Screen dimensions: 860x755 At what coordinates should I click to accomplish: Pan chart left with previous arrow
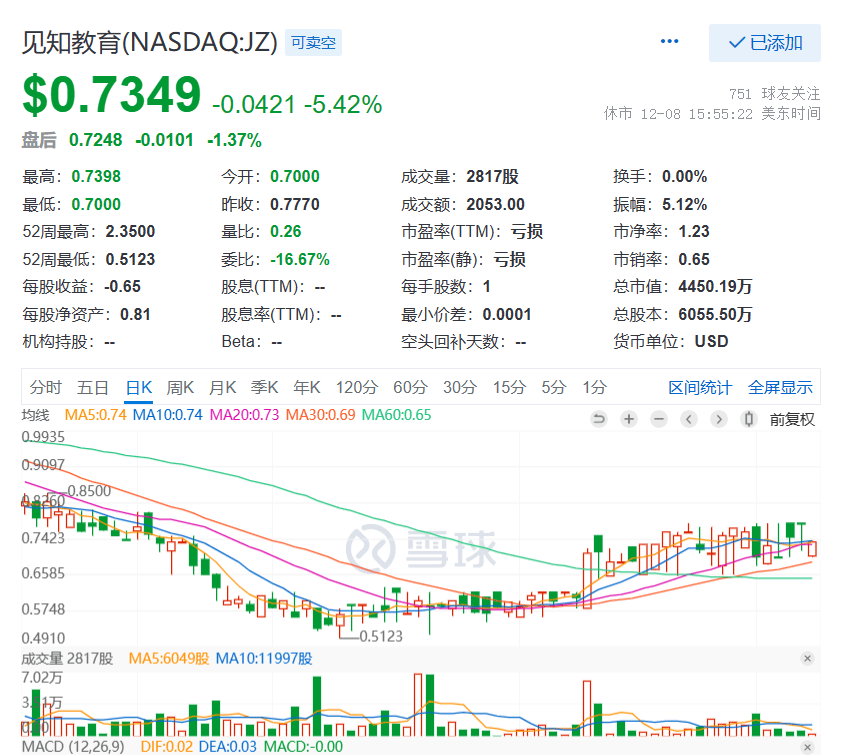point(689,419)
